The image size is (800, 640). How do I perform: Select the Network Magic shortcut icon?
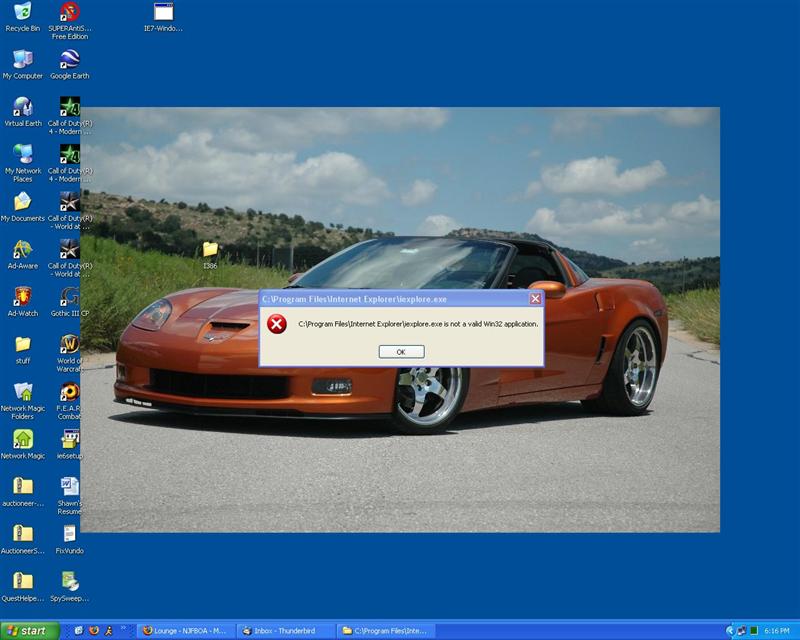(x=22, y=440)
